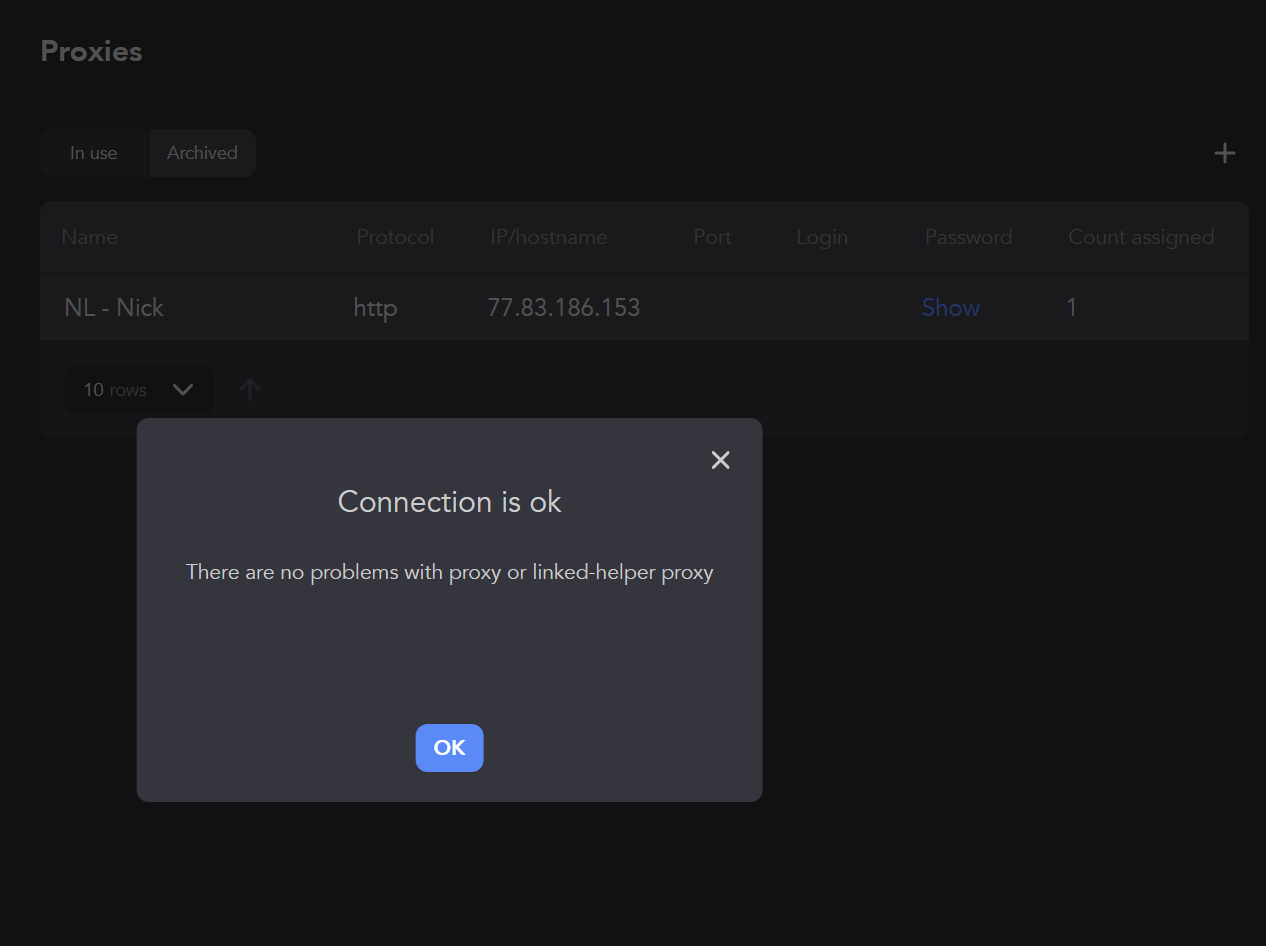This screenshot has width=1266, height=946.
Task: Switch to the Archived tab
Action: tap(201, 152)
